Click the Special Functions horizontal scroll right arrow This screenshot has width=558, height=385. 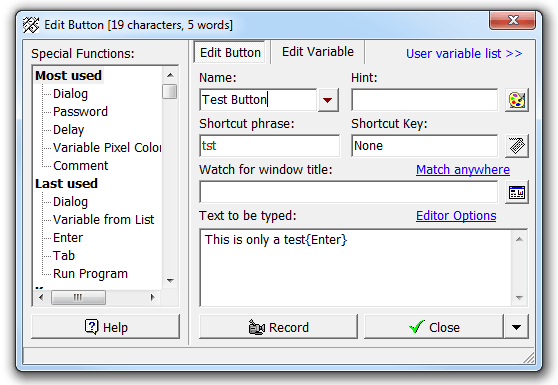pyautogui.click(x=153, y=297)
